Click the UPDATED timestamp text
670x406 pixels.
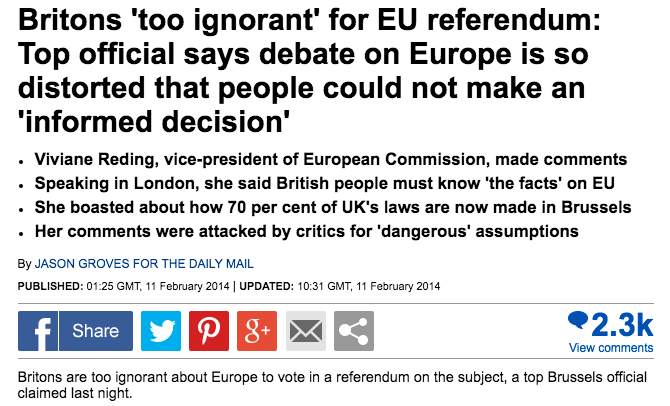pos(340,286)
